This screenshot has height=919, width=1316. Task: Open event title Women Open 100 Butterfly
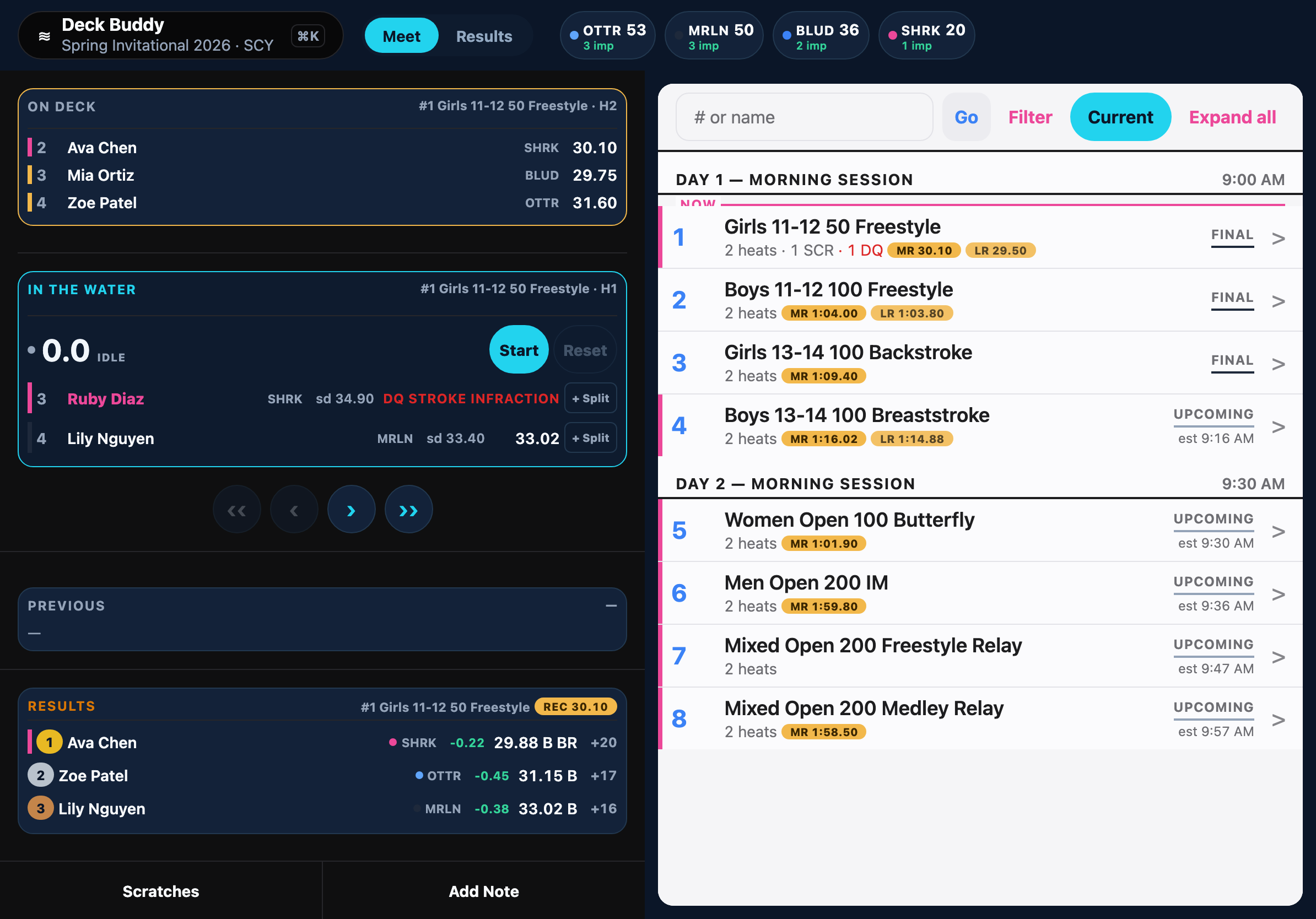pyautogui.click(x=849, y=520)
